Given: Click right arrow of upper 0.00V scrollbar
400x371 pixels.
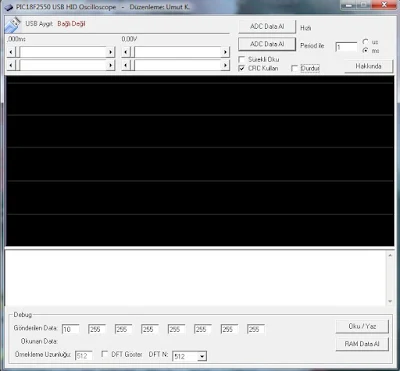Looking at the screenshot, I should [x=225, y=52].
